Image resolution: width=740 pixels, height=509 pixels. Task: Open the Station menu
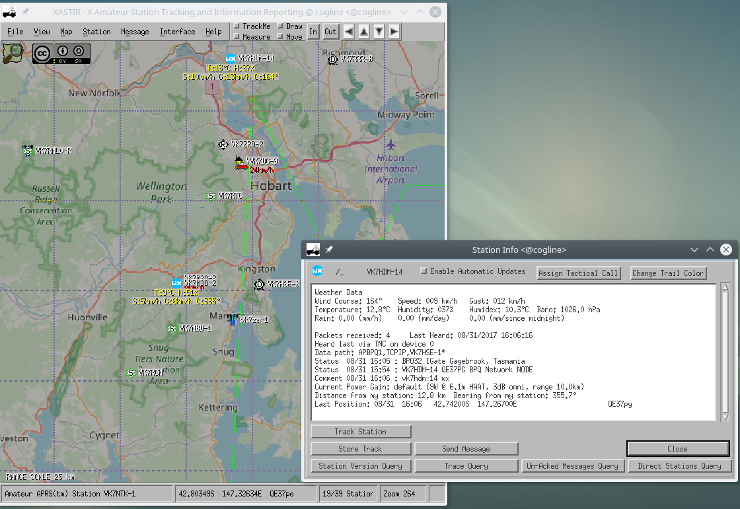coord(96,32)
